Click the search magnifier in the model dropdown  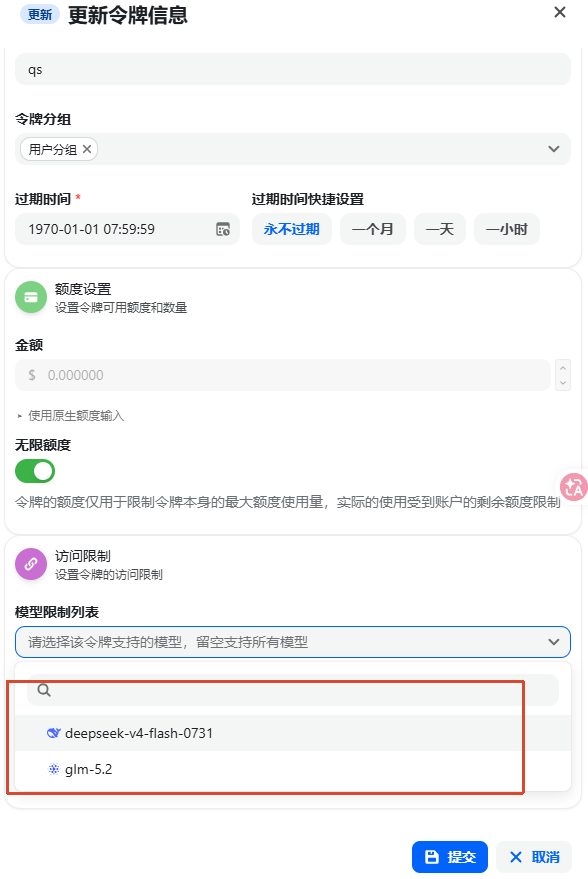(x=44, y=690)
